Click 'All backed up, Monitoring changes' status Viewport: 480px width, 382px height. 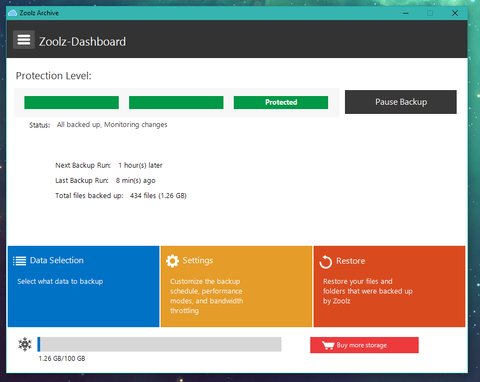112,125
